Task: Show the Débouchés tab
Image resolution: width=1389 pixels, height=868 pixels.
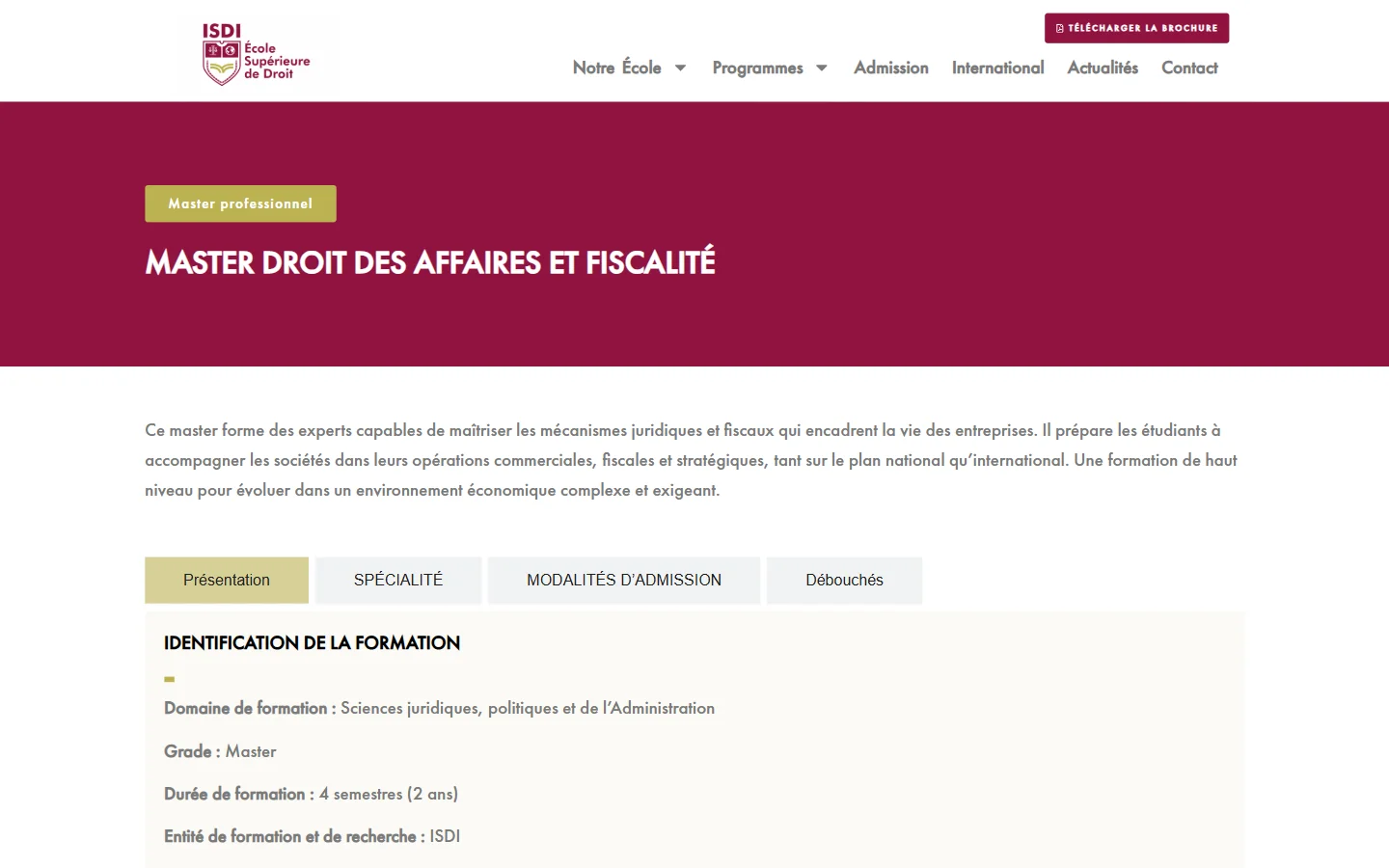Action: click(x=844, y=580)
